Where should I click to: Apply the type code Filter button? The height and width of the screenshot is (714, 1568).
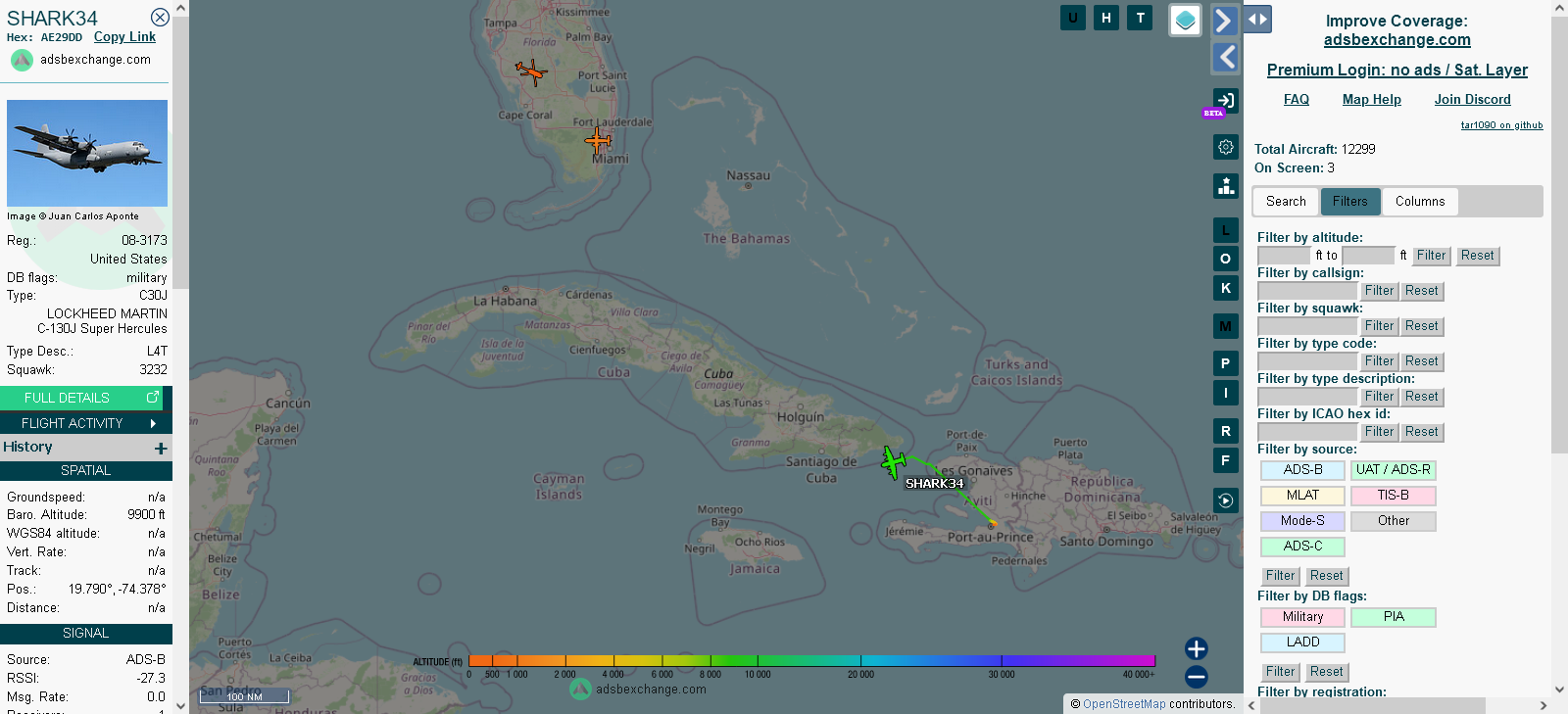1379,361
